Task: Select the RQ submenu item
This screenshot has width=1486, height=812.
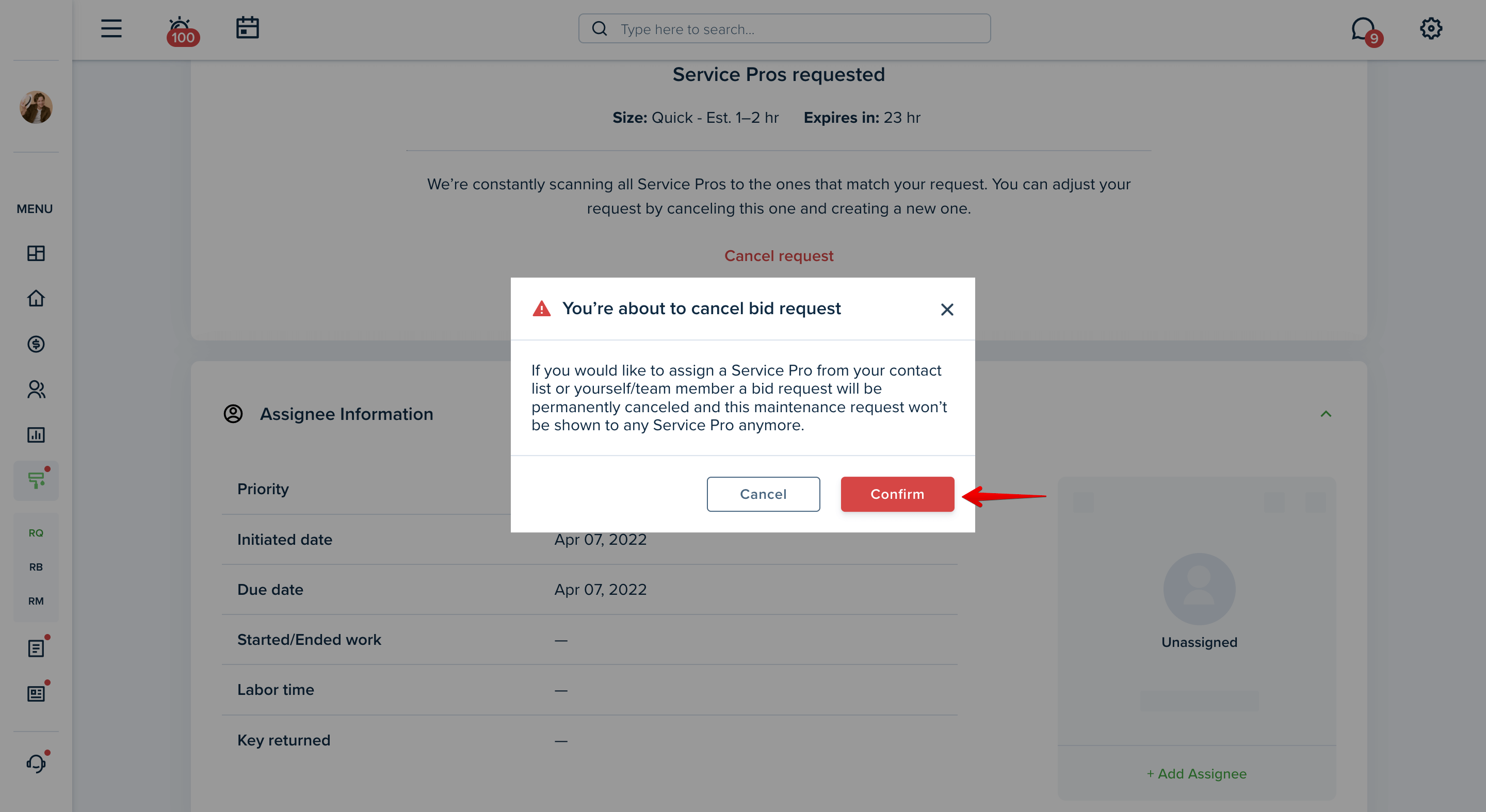Action: [x=36, y=533]
